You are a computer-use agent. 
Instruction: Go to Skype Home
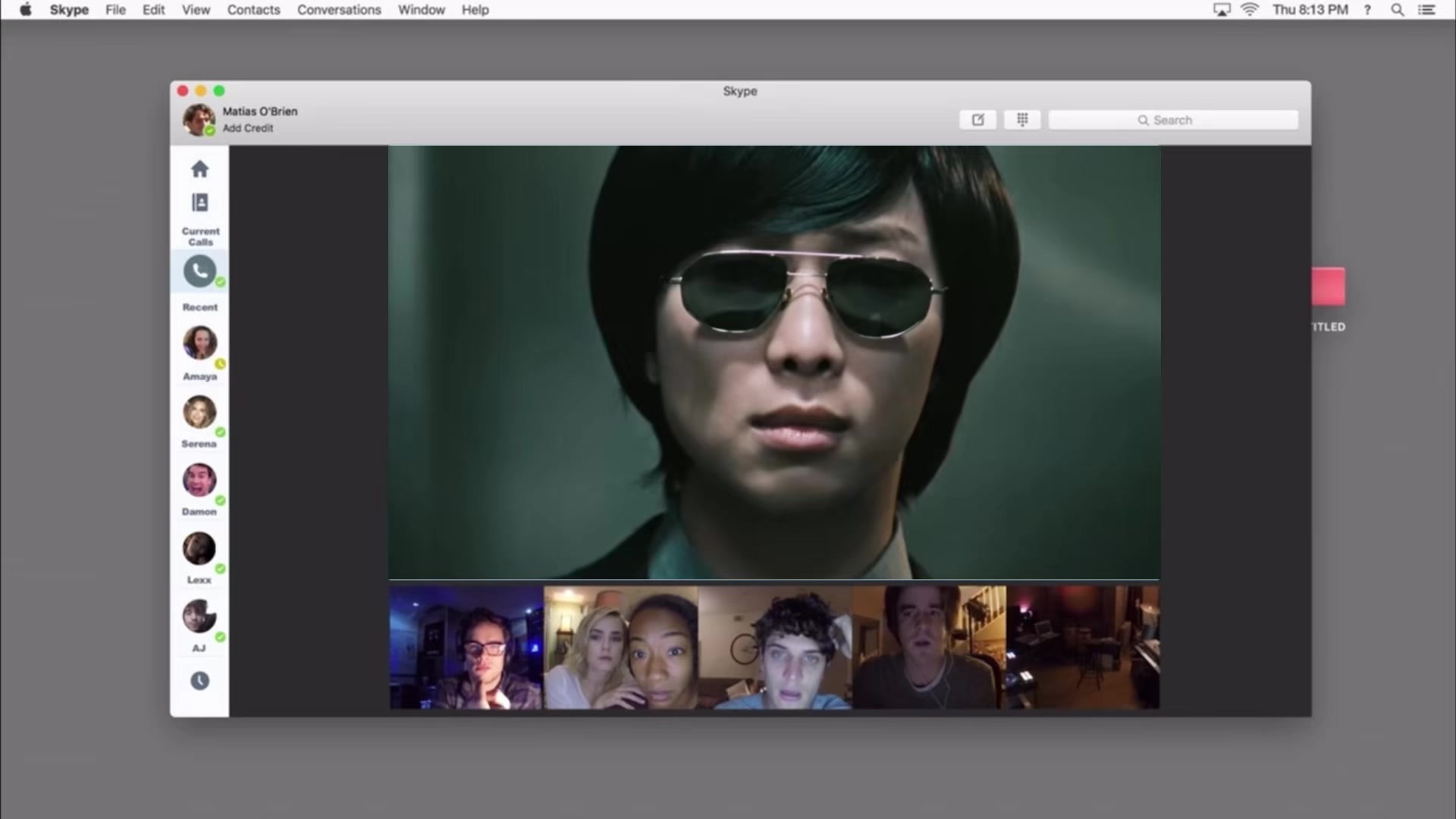199,168
